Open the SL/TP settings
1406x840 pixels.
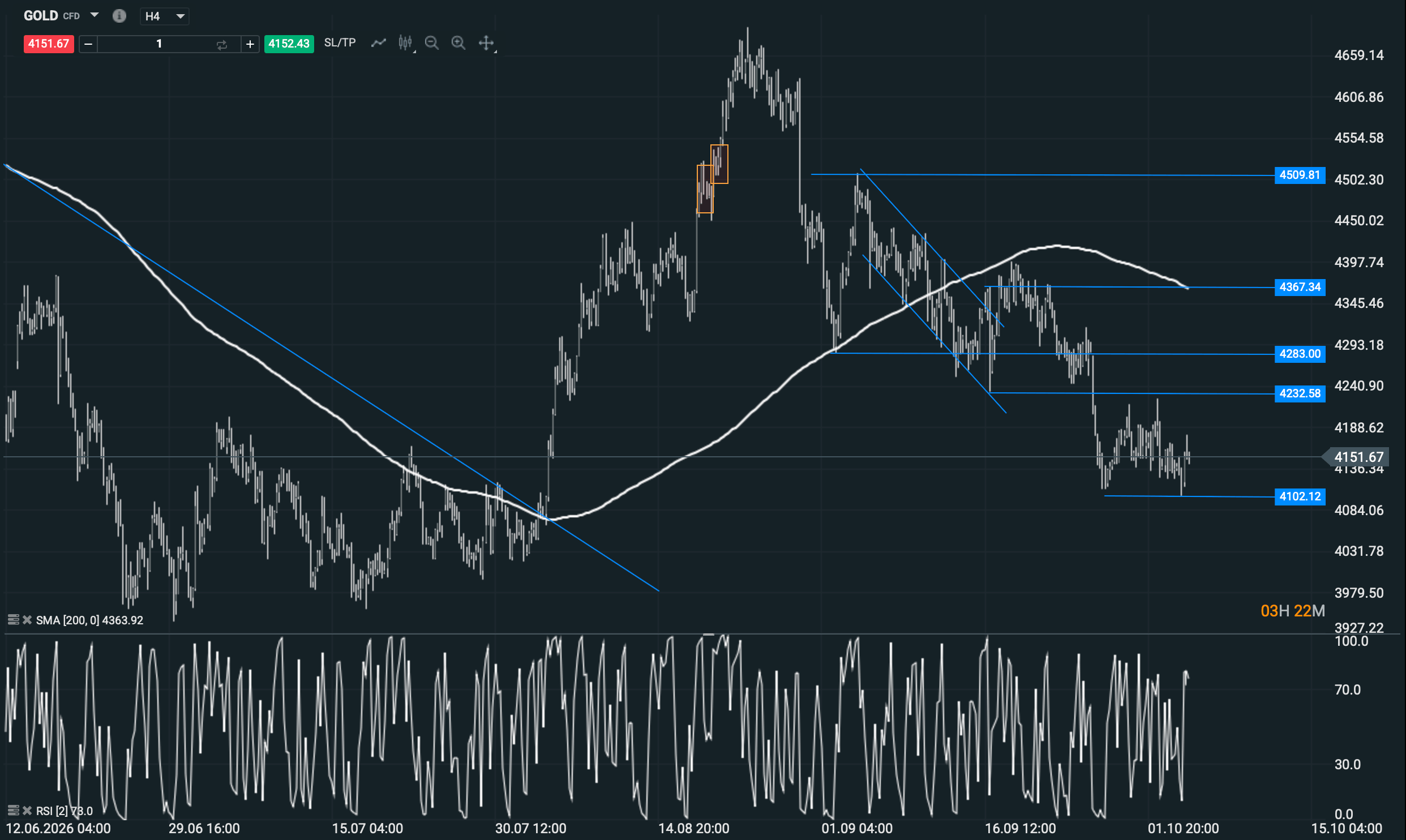(x=340, y=43)
